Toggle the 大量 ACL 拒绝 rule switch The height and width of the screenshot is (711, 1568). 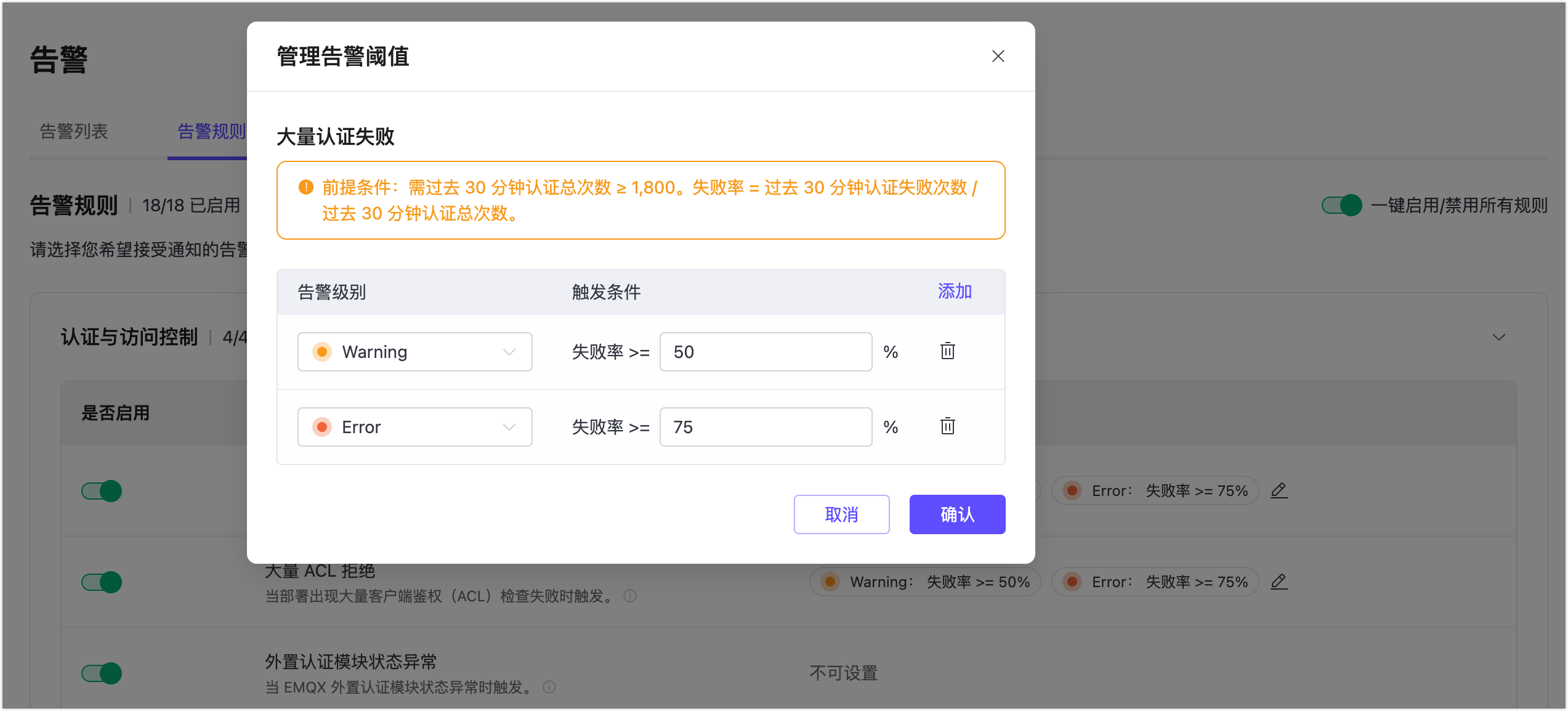102,582
